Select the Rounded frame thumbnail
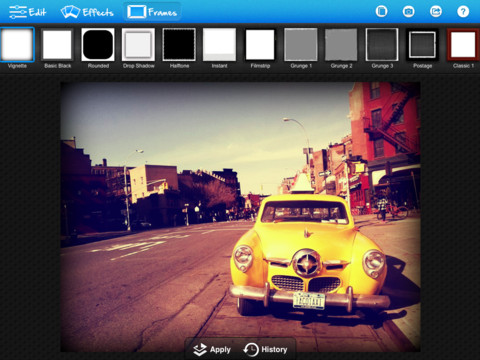The image size is (480, 360). (98, 45)
